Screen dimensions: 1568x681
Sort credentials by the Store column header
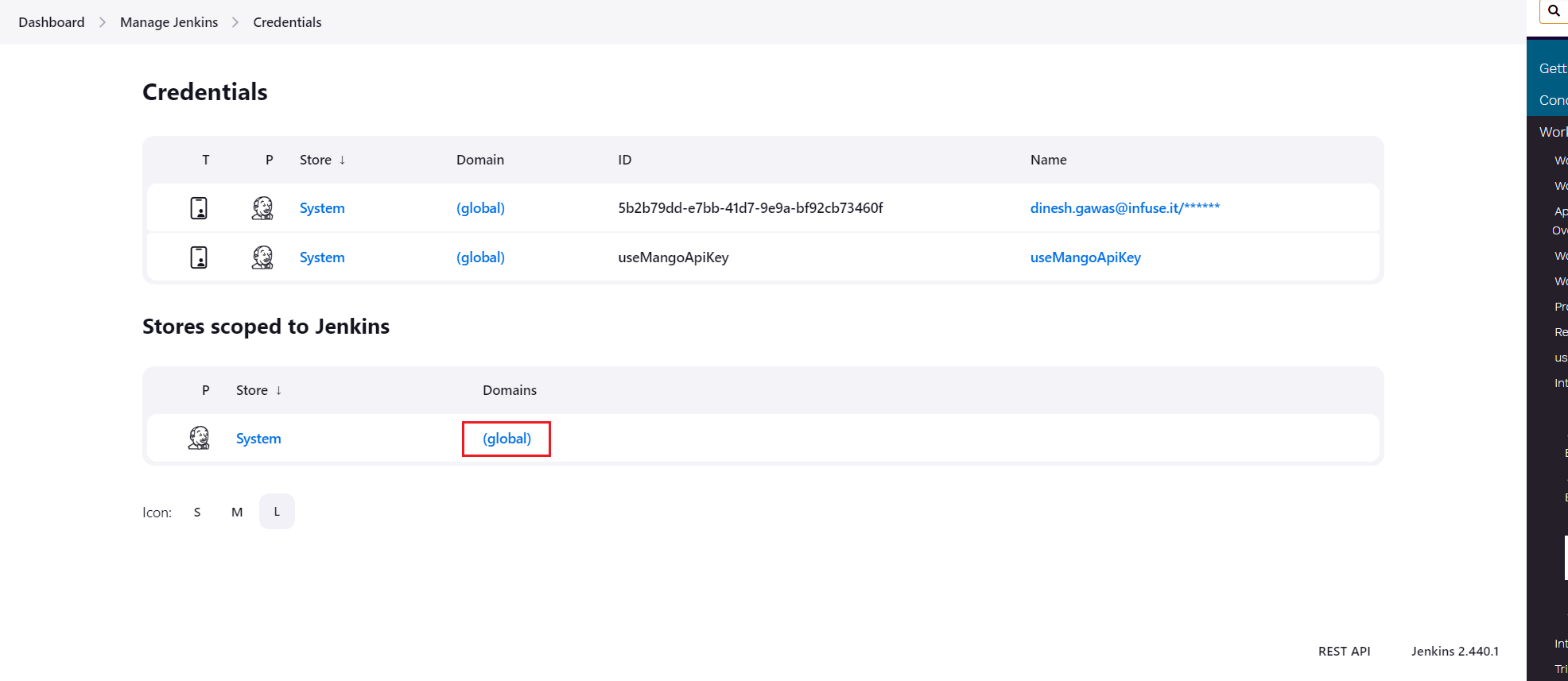click(322, 160)
